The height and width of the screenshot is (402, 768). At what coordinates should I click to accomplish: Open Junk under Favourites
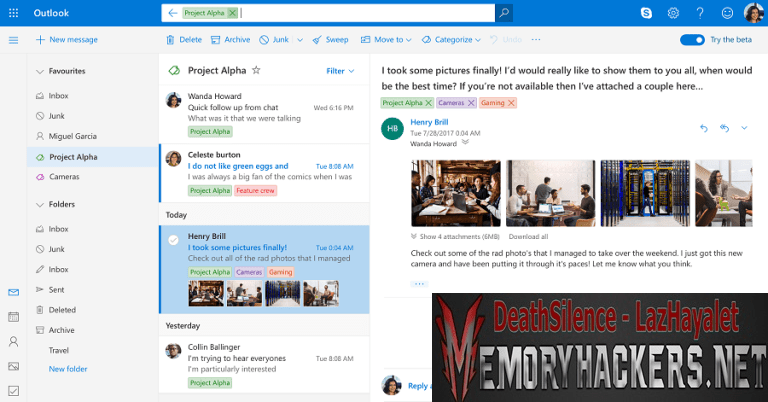pos(50,116)
